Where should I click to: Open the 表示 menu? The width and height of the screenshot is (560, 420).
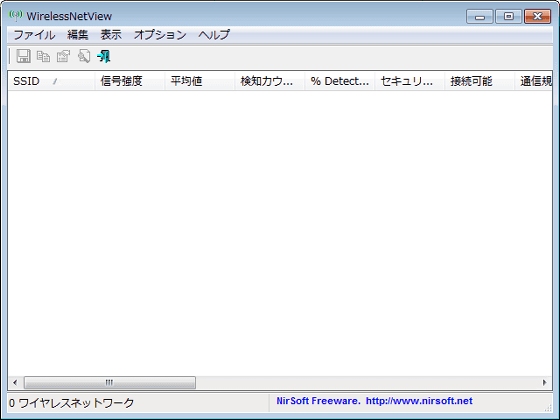tap(111, 35)
